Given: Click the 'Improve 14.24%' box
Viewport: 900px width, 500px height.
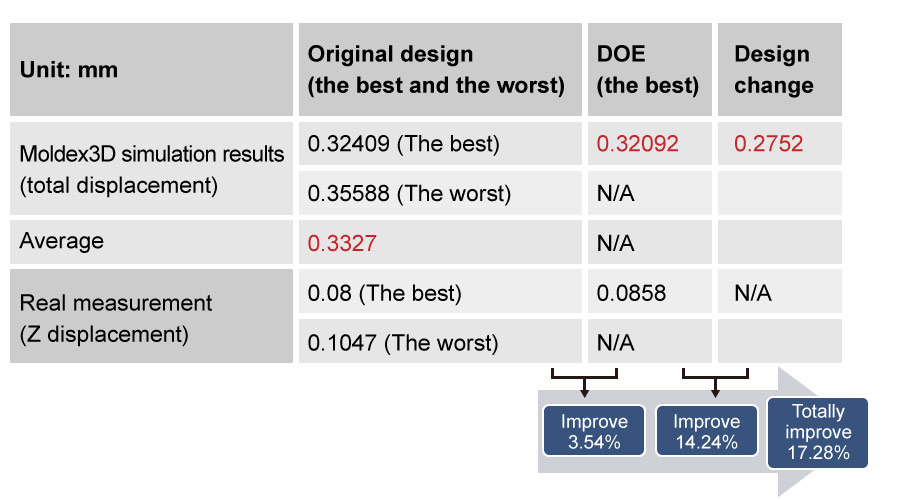Looking at the screenshot, I should 707,431.
